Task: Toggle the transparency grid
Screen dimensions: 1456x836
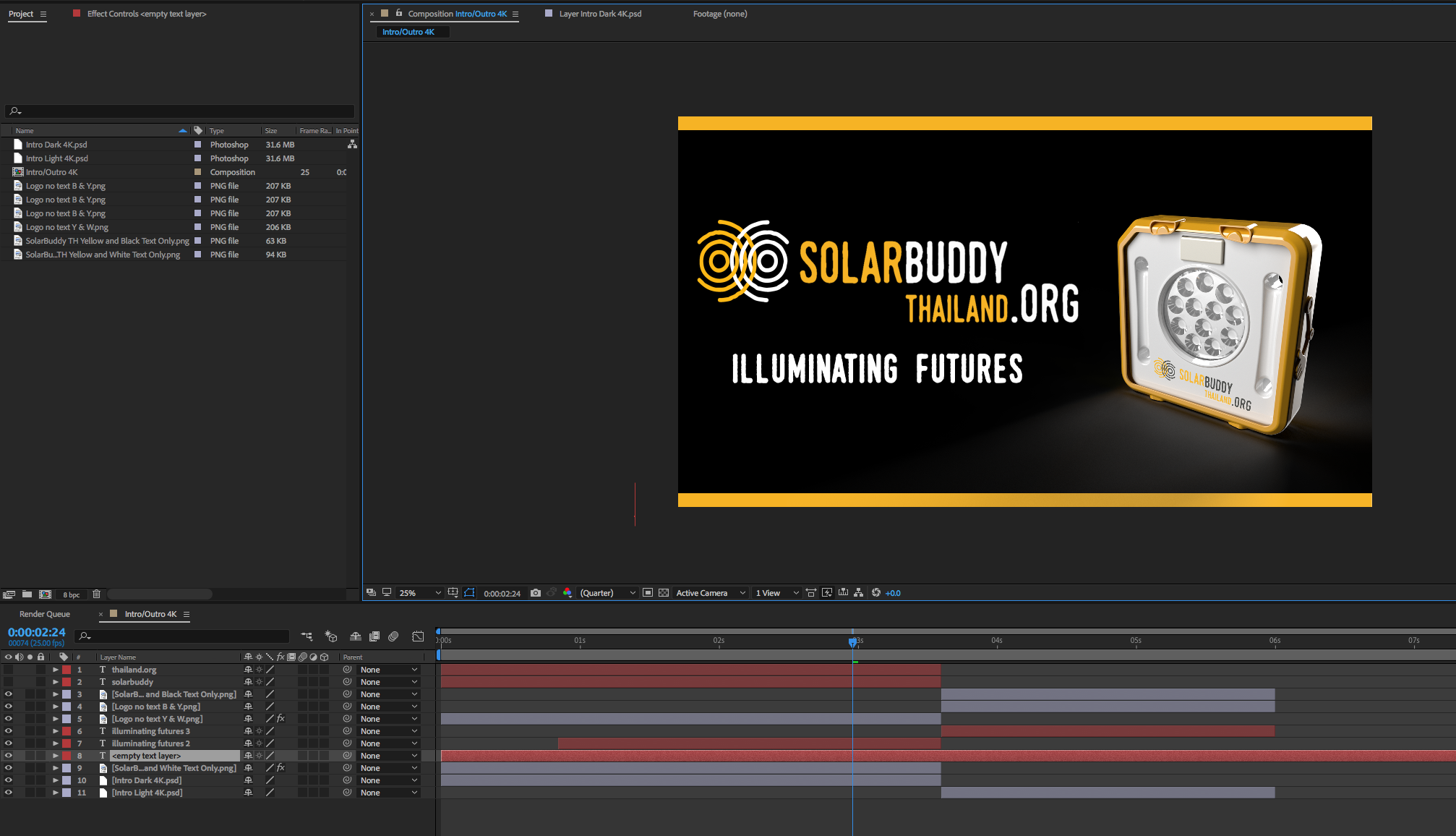Action: (663, 593)
